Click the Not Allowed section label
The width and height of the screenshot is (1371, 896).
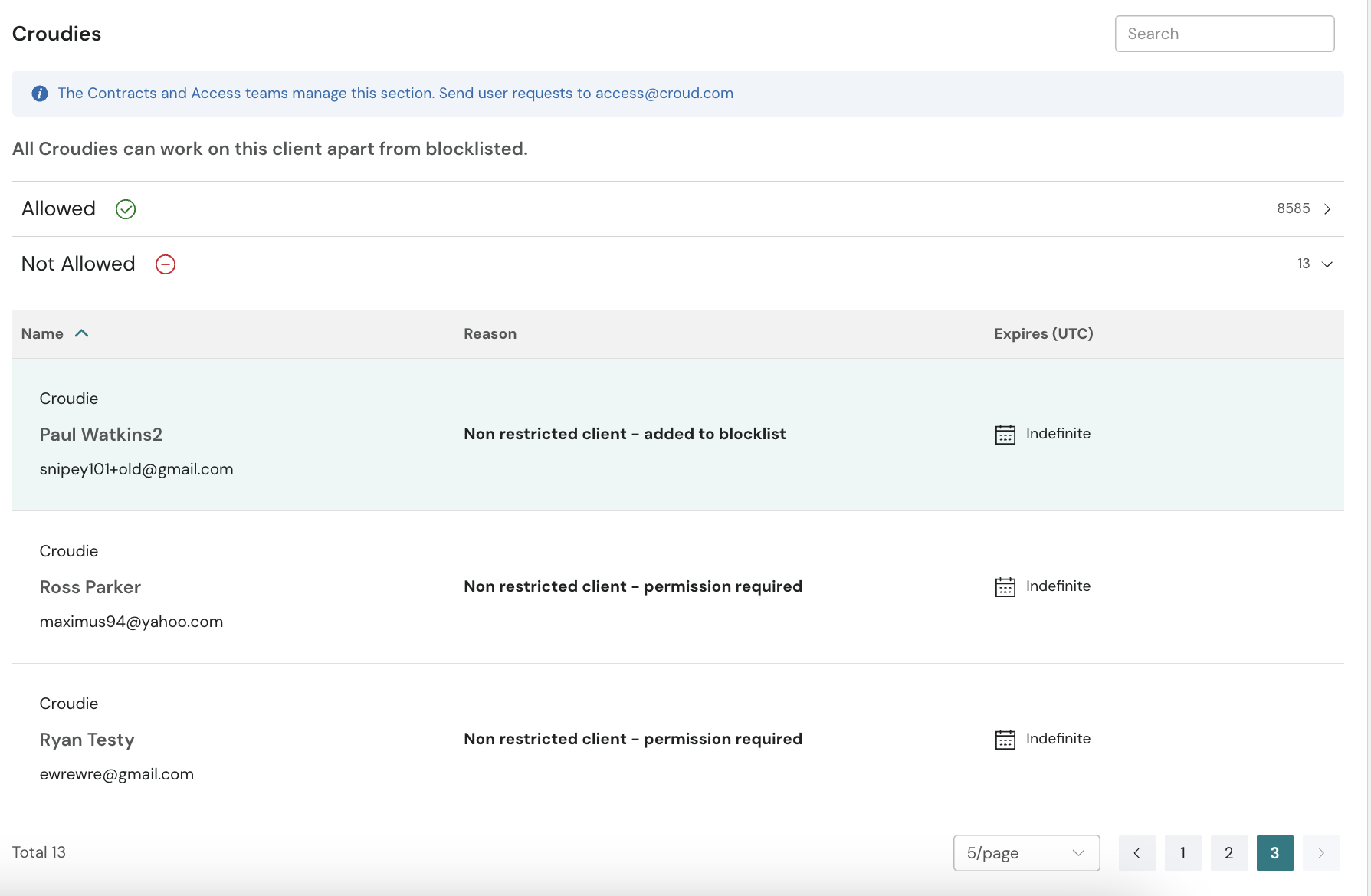[x=78, y=264]
